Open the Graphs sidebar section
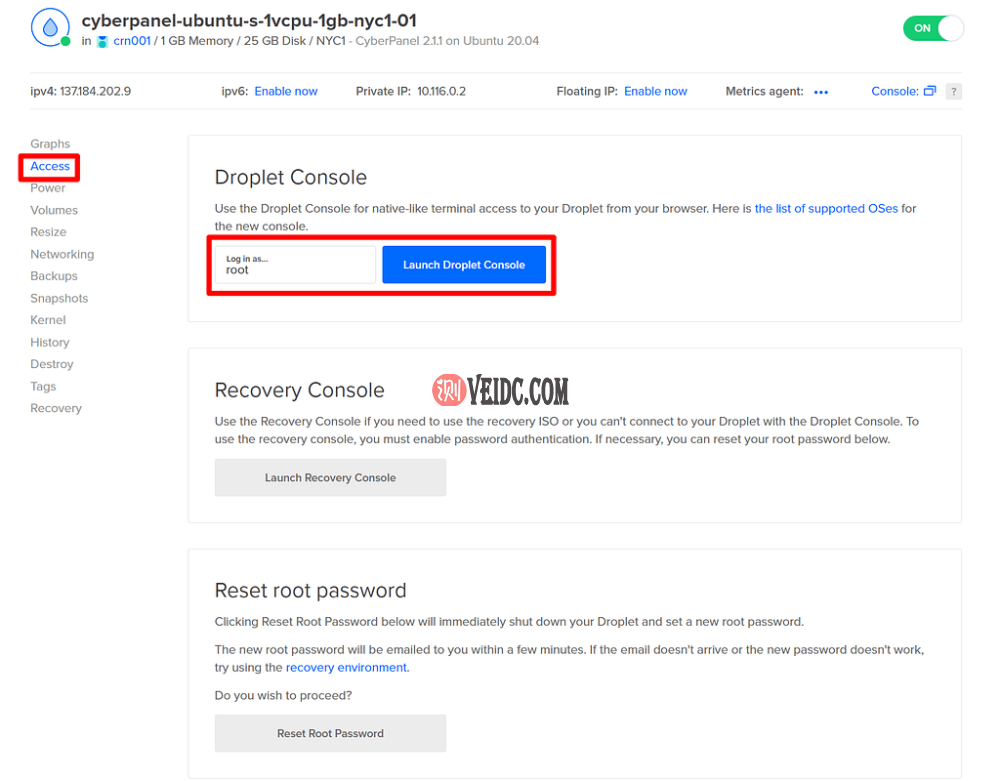1000x781 pixels. [50, 144]
